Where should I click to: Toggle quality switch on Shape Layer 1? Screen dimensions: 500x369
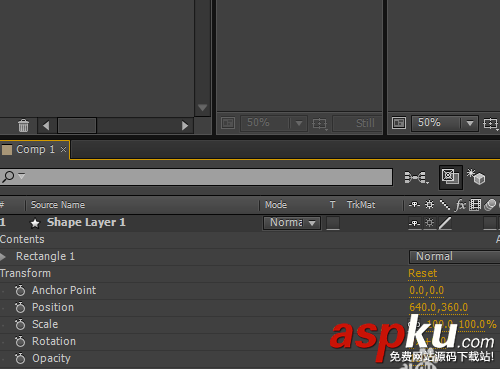[445, 223]
